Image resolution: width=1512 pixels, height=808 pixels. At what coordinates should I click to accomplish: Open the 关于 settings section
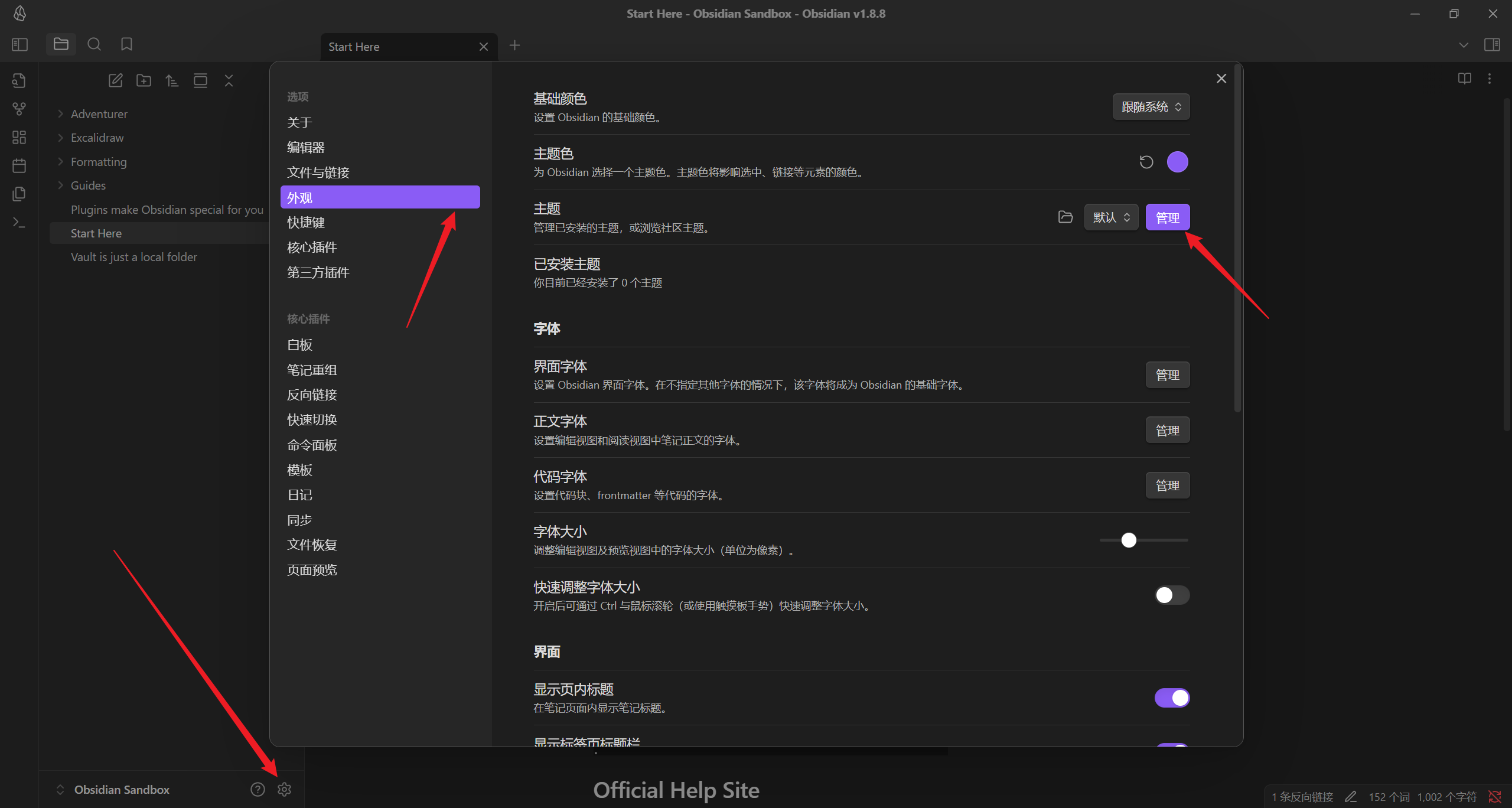[x=380, y=122]
